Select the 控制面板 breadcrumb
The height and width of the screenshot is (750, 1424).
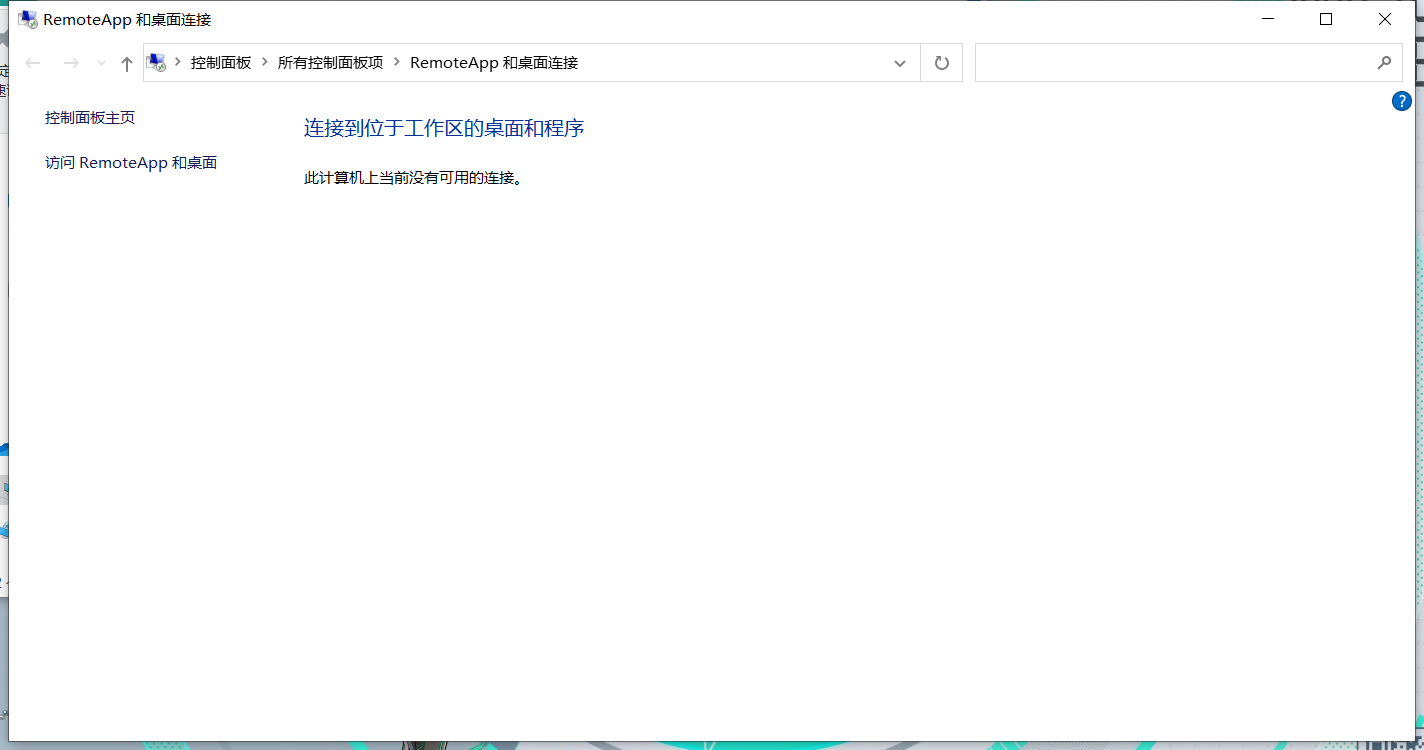coord(221,62)
